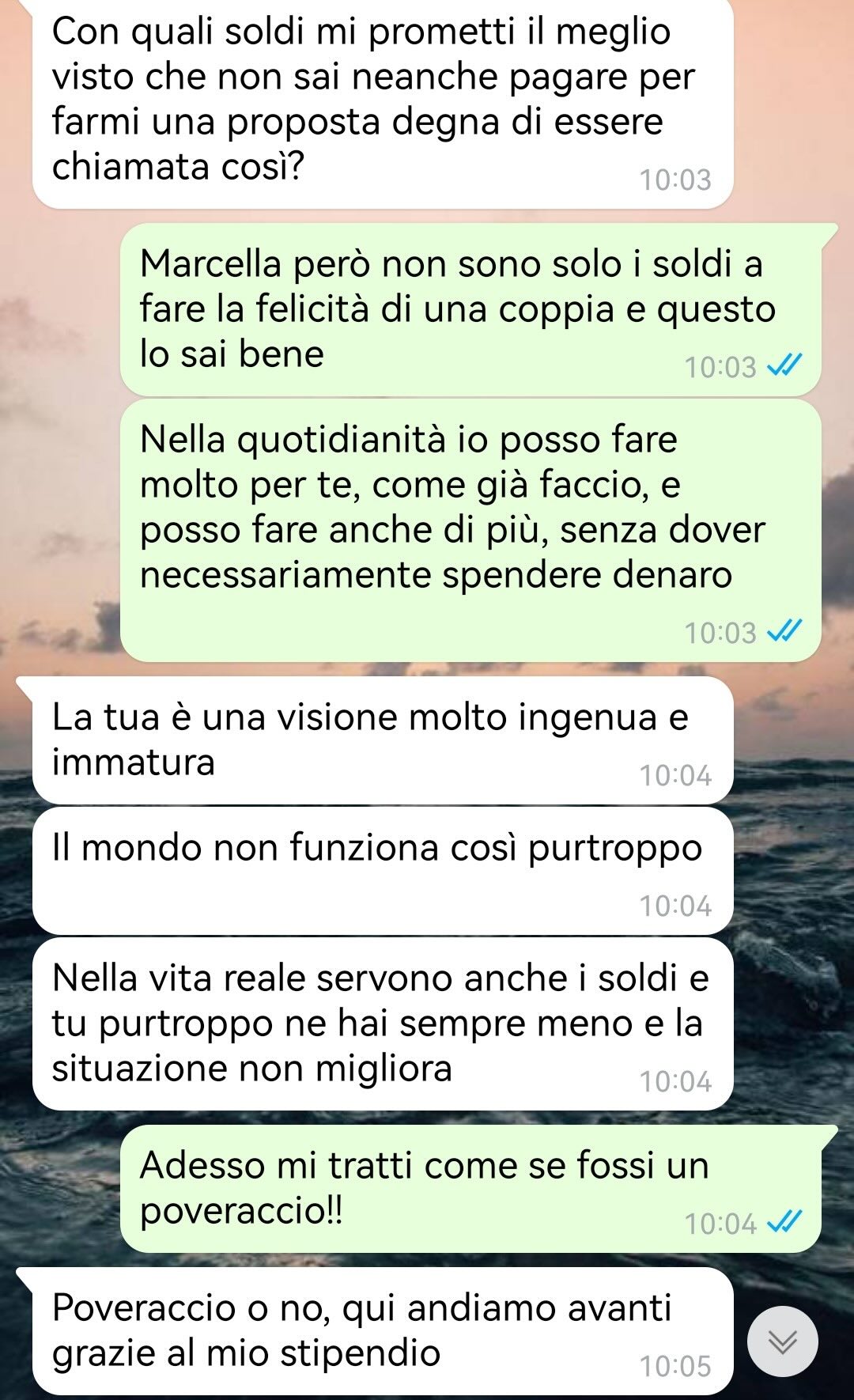854x1400 pixels.
Task: Tap the 10:04 timestamp beside 'poveraccio!!'
Action: point(720,1224)
